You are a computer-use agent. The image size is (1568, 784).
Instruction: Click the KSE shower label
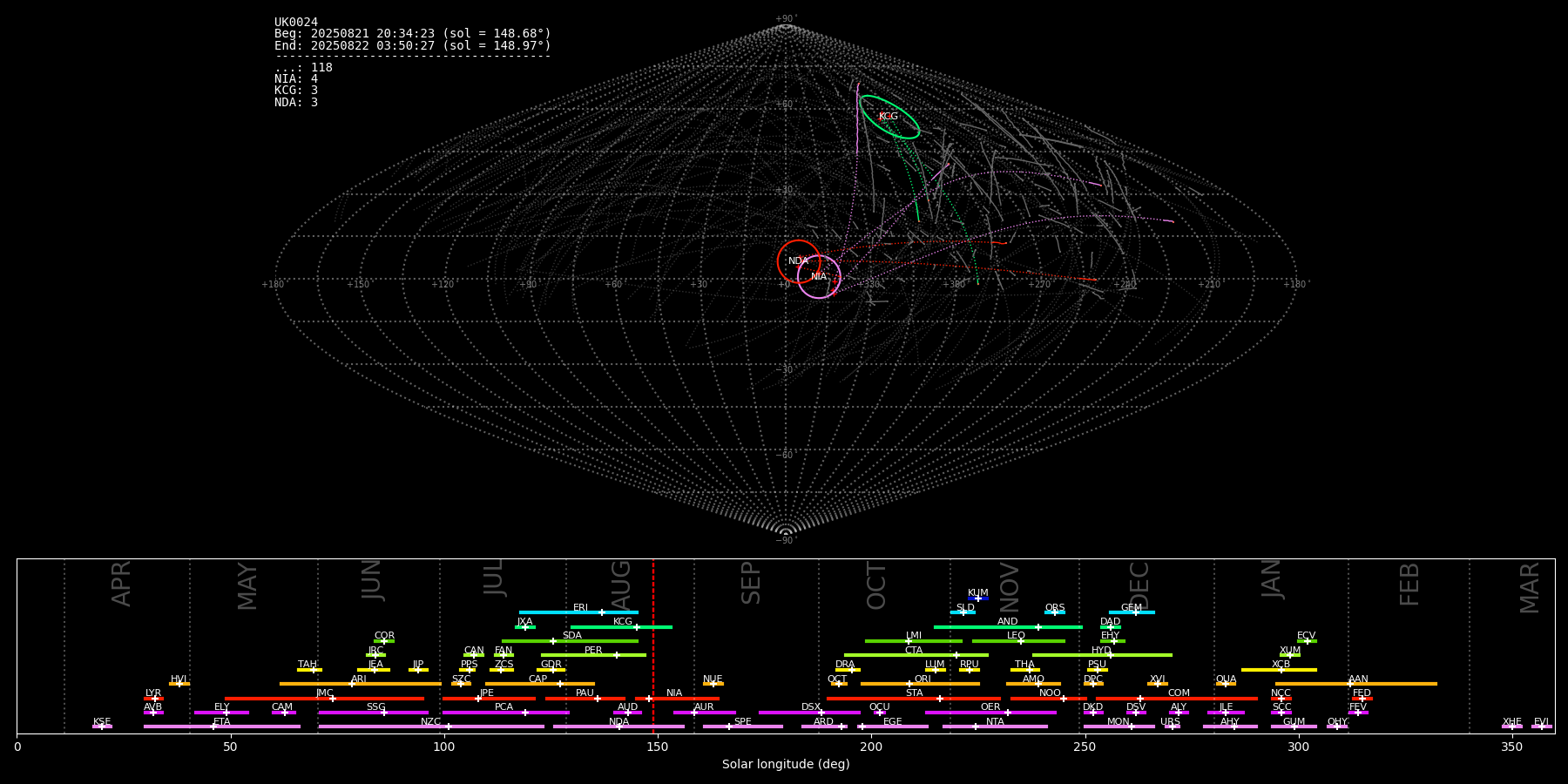[102, 722]
